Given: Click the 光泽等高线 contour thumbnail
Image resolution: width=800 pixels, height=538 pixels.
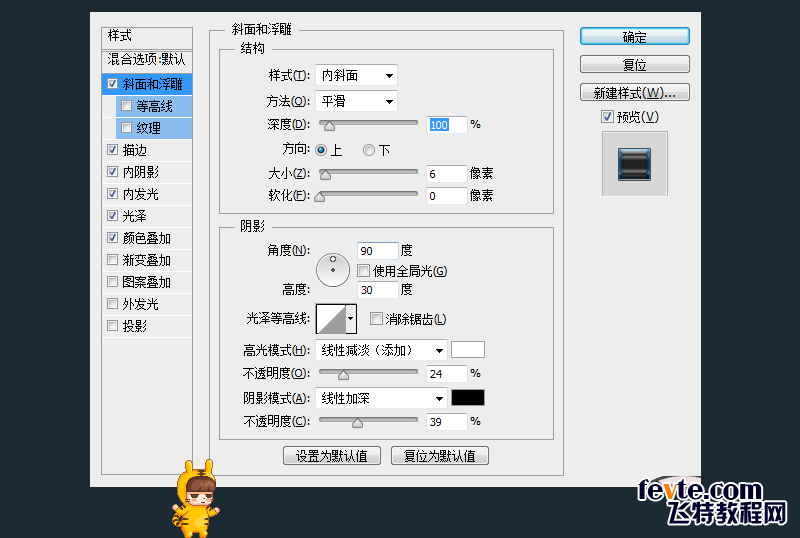Looking at the screenshot, I should (x=331, y=319).
